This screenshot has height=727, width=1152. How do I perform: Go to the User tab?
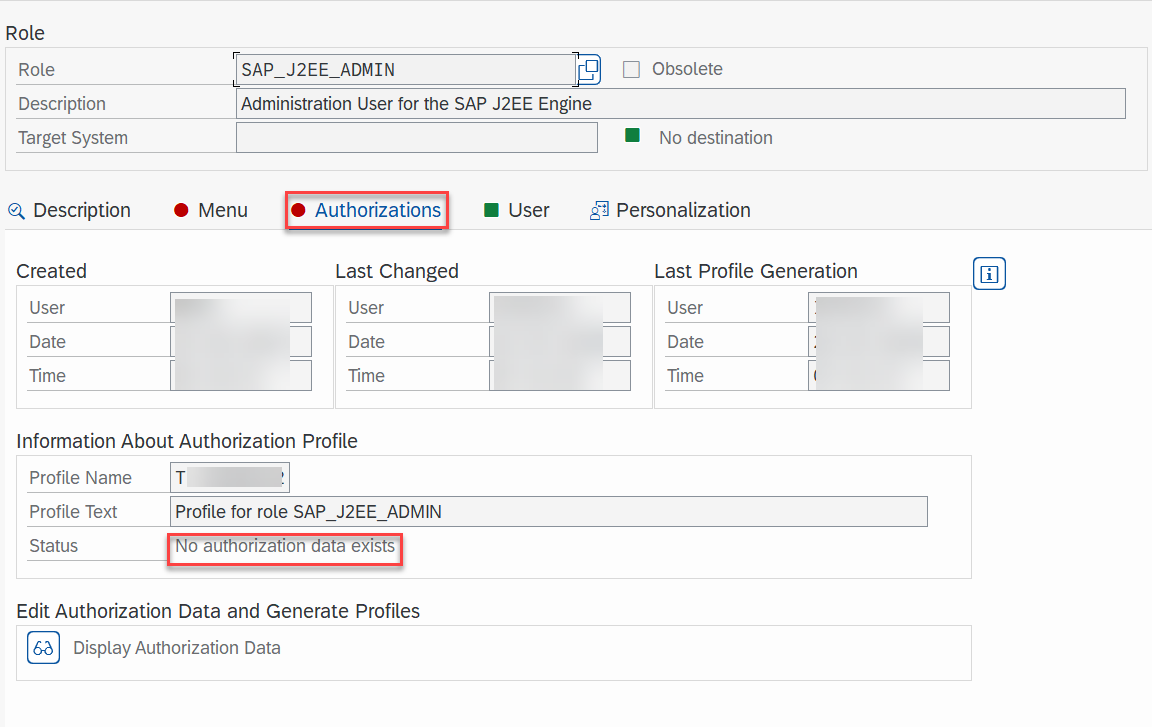[x=528, y=210]
